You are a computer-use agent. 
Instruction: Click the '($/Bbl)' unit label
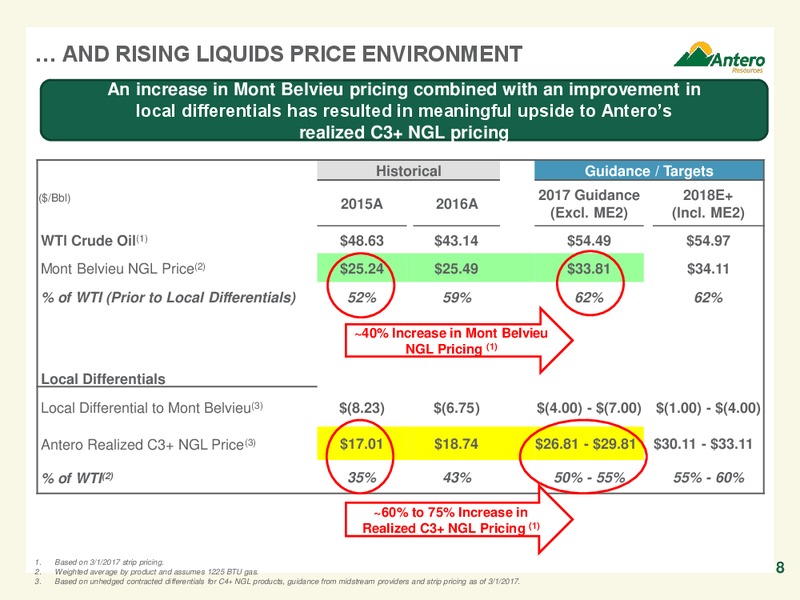pos(55,198)
